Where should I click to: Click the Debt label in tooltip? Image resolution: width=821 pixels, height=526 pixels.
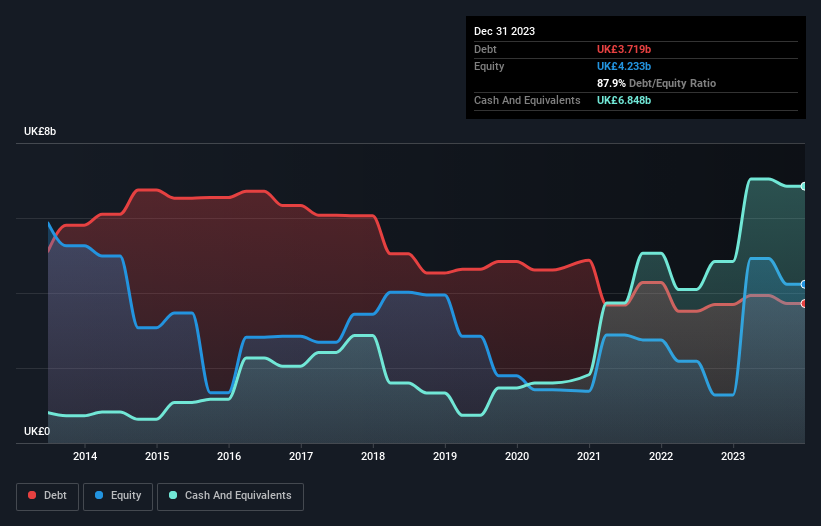coord(485,49)
